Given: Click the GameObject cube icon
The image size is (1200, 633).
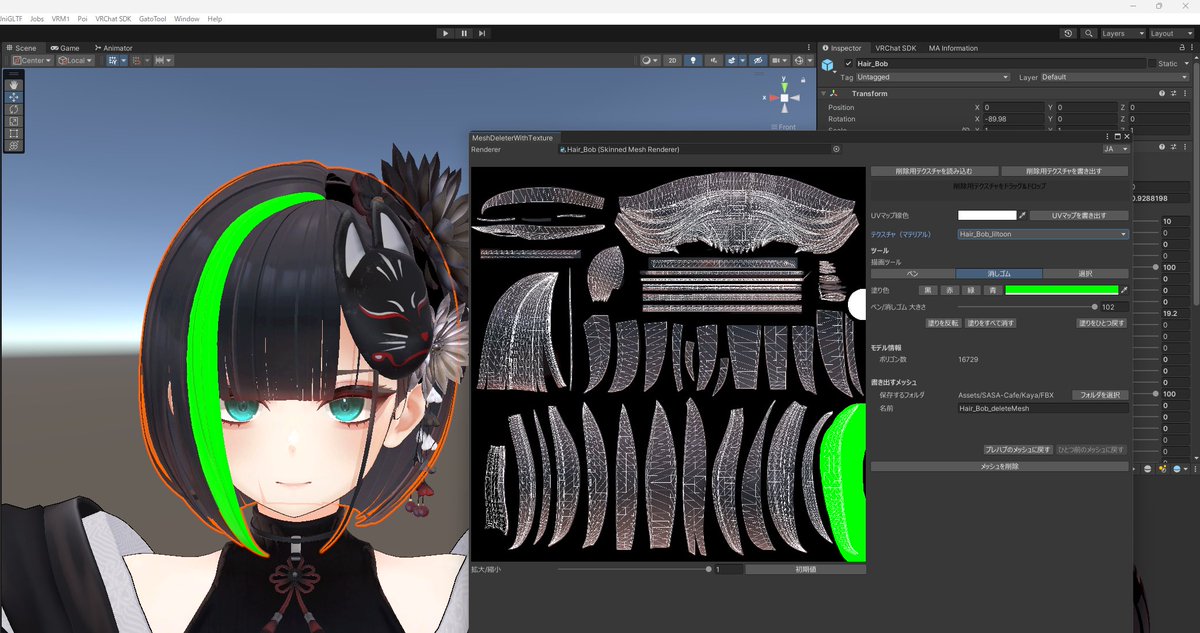Looking at the screenshot, I should (x=829, y=65).
